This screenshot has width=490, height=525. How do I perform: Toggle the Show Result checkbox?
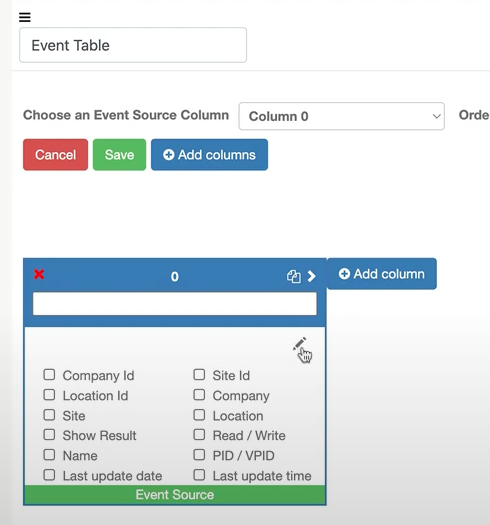49,435
